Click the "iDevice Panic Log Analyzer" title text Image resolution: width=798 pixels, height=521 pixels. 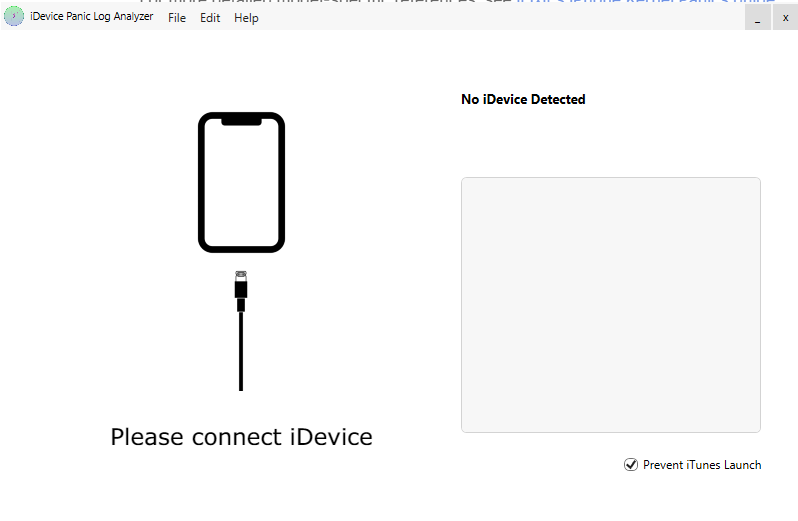[92, 16]
